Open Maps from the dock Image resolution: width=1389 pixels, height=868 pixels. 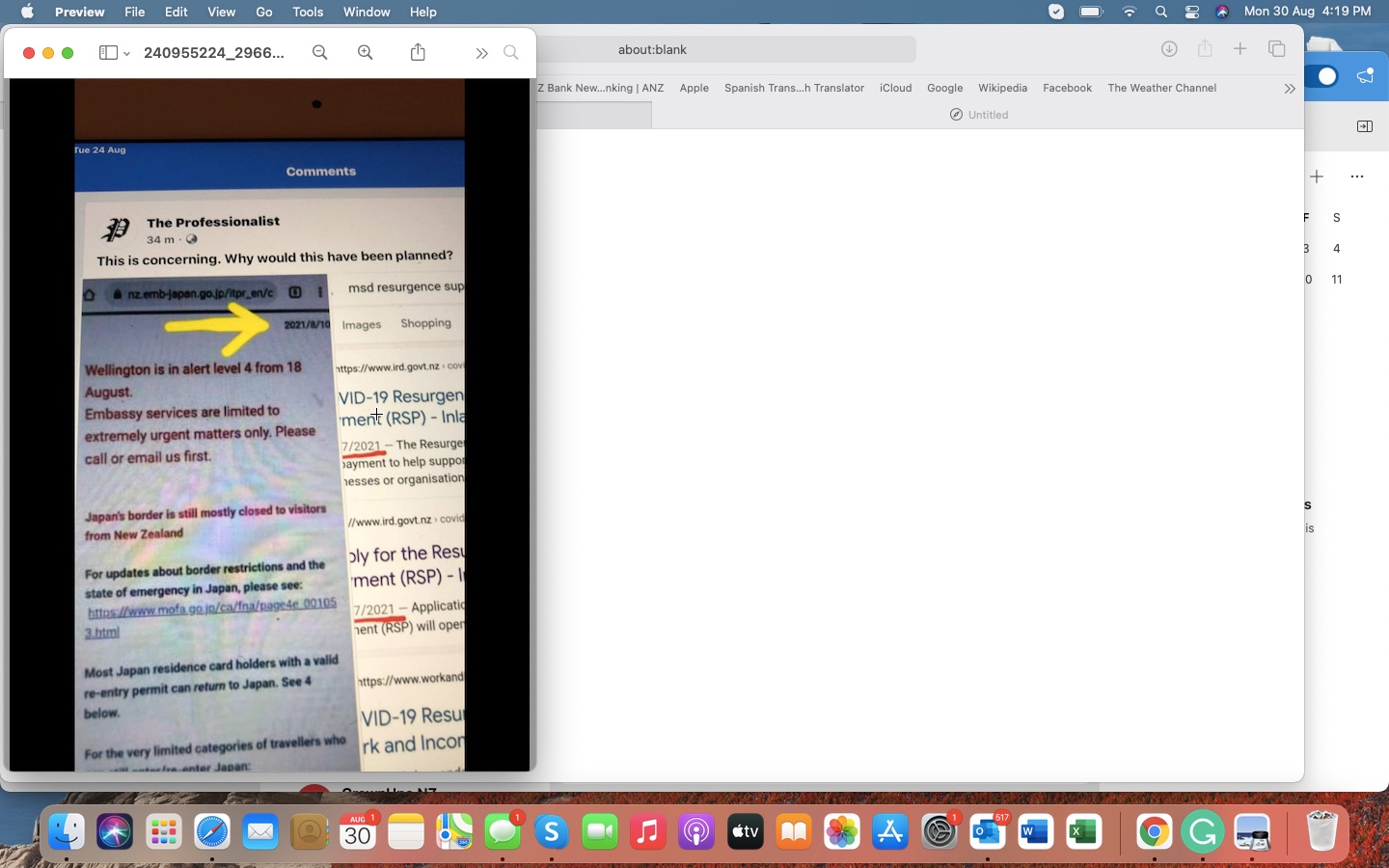[x=454, y=831]
